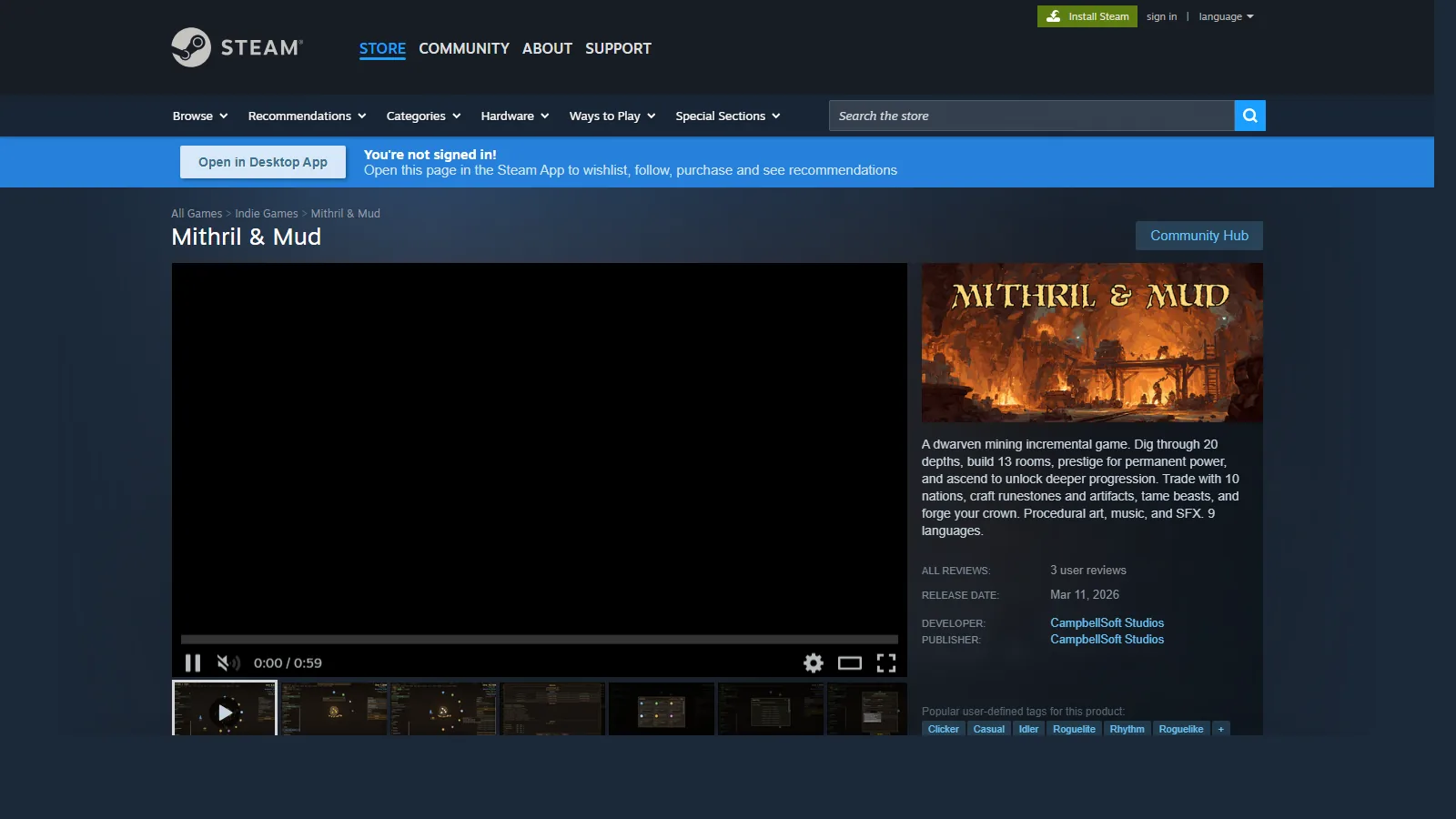Click the Steam logo
1456x819 pixels.
pos(238,47)
